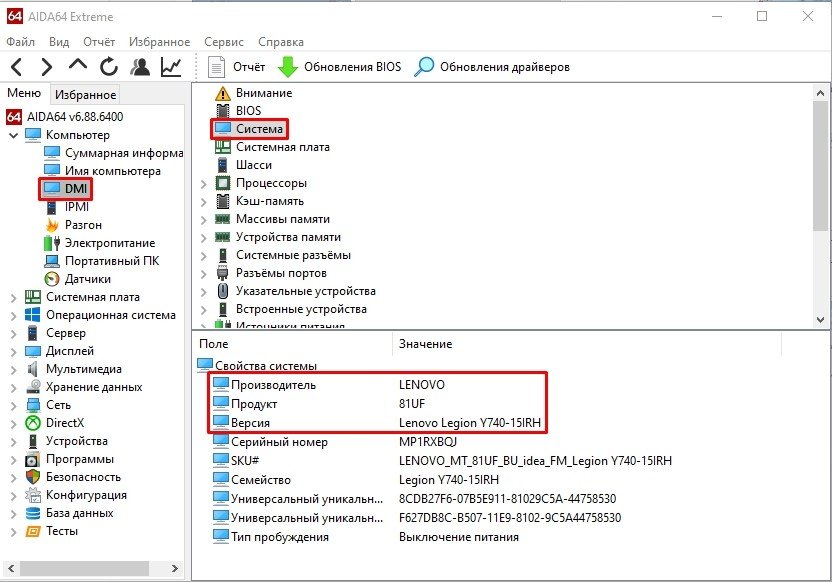Expand the Сеть node

click(14, 406)
